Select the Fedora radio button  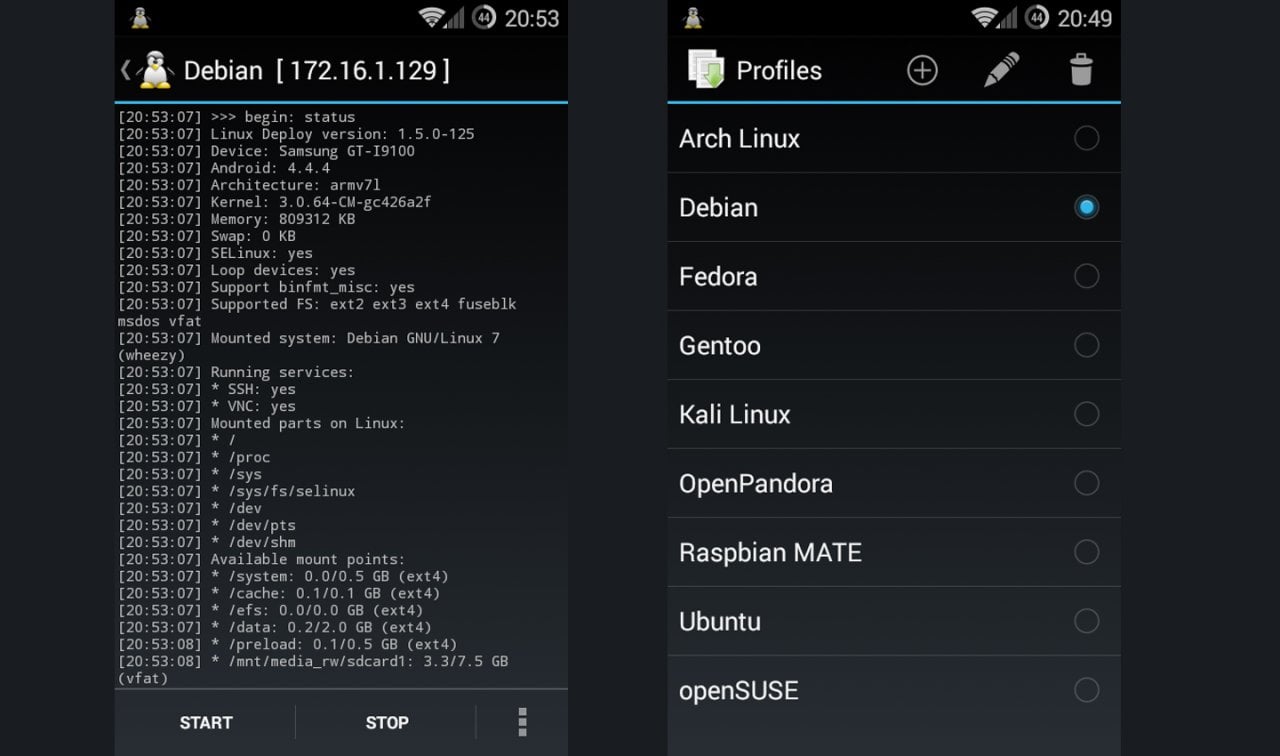coord(1086,276)
